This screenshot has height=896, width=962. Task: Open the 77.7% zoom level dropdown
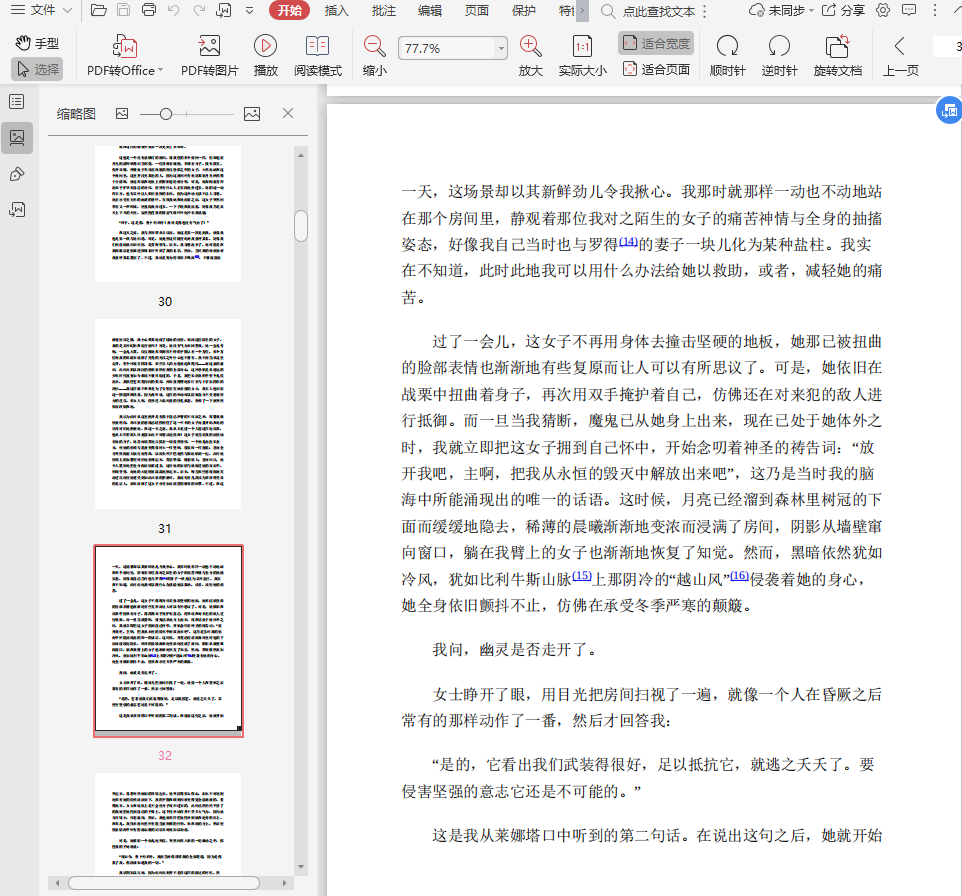501,49
